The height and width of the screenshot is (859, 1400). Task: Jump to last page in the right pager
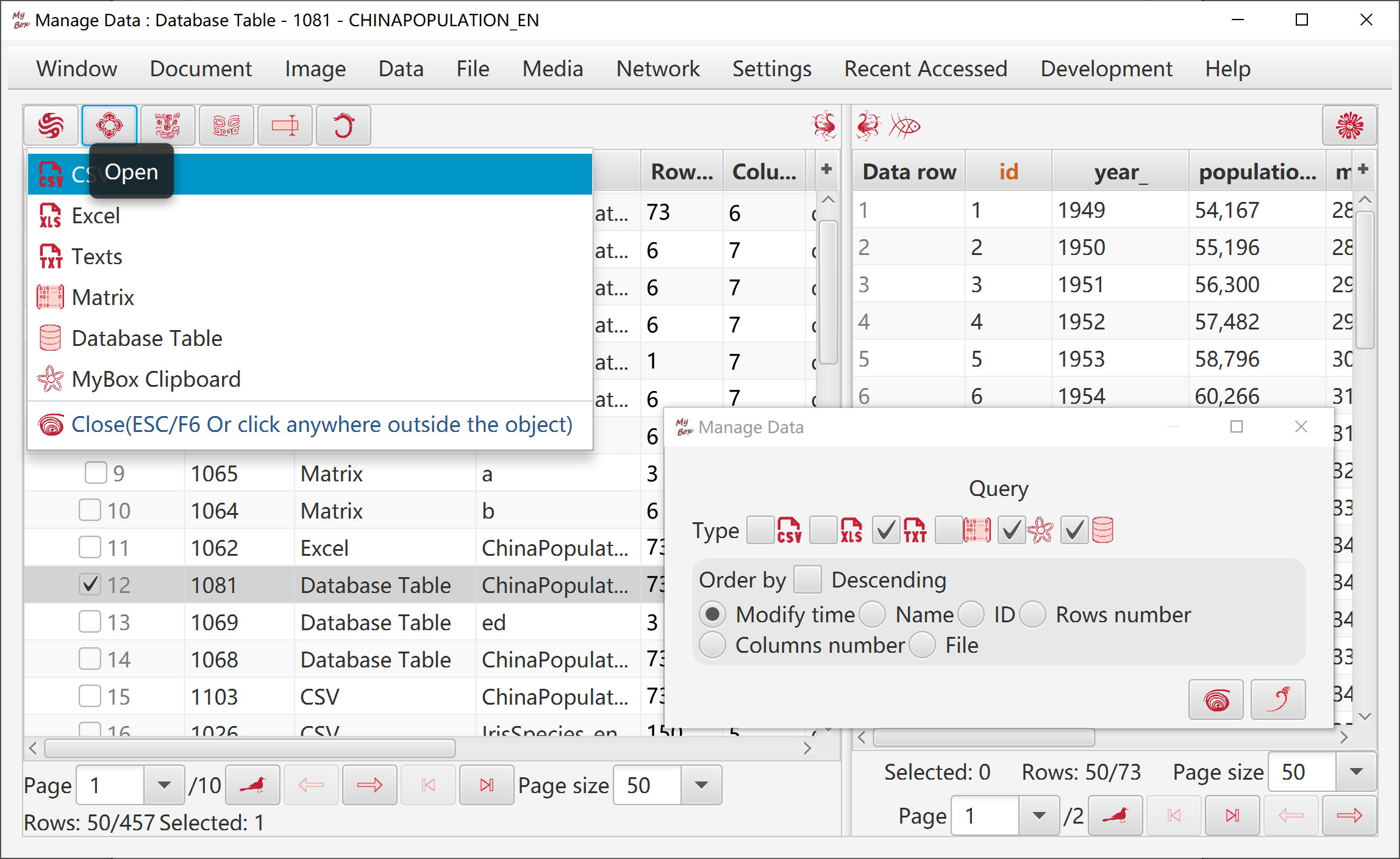[x=1232, y=816]
